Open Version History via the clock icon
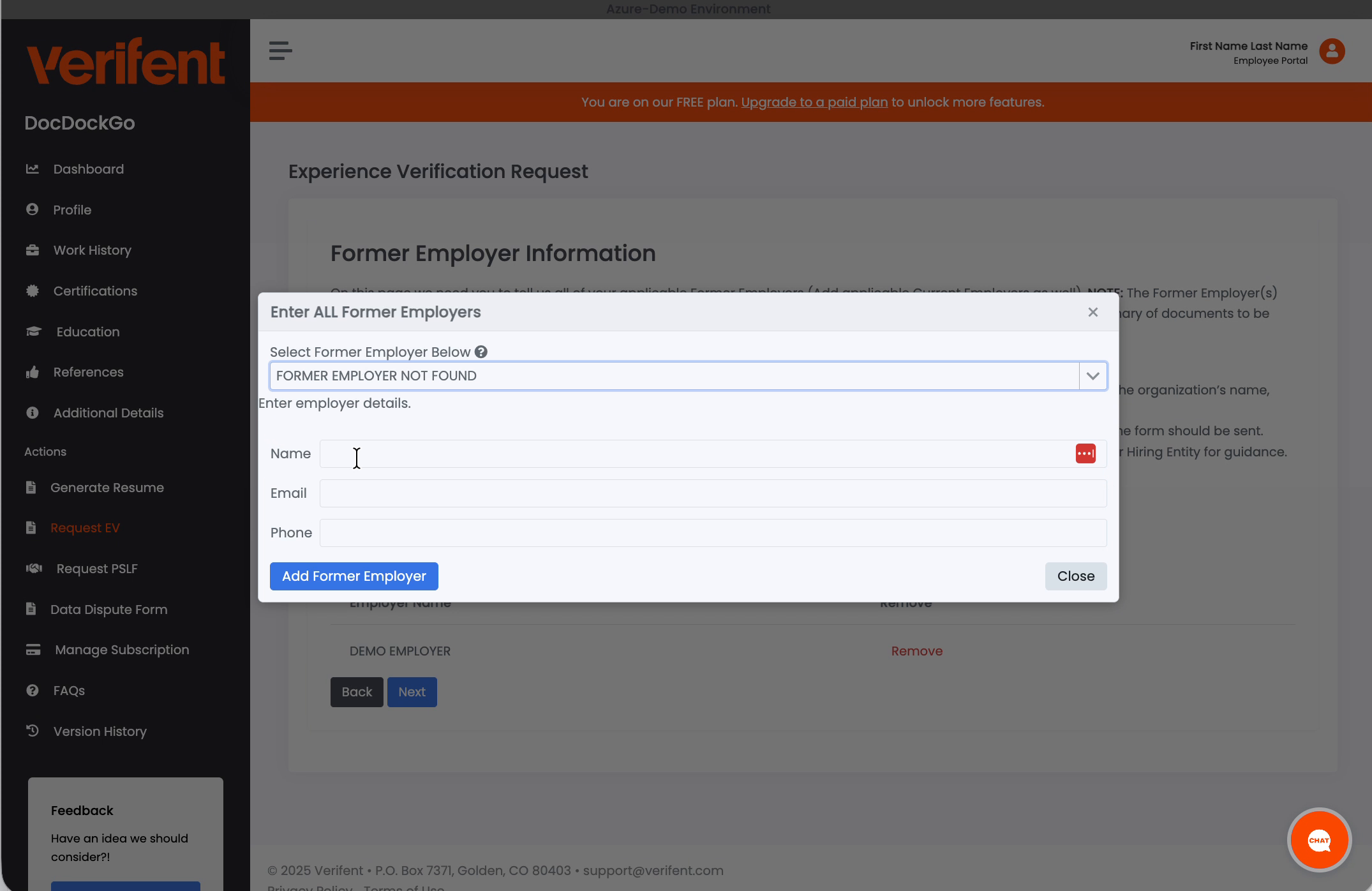The height and width of the screenshot is (891, 1372). [x=33, y=731]
